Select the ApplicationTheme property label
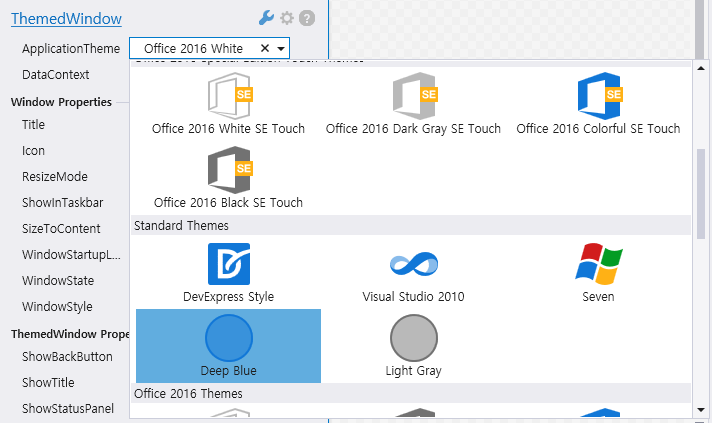 point(71,49)
